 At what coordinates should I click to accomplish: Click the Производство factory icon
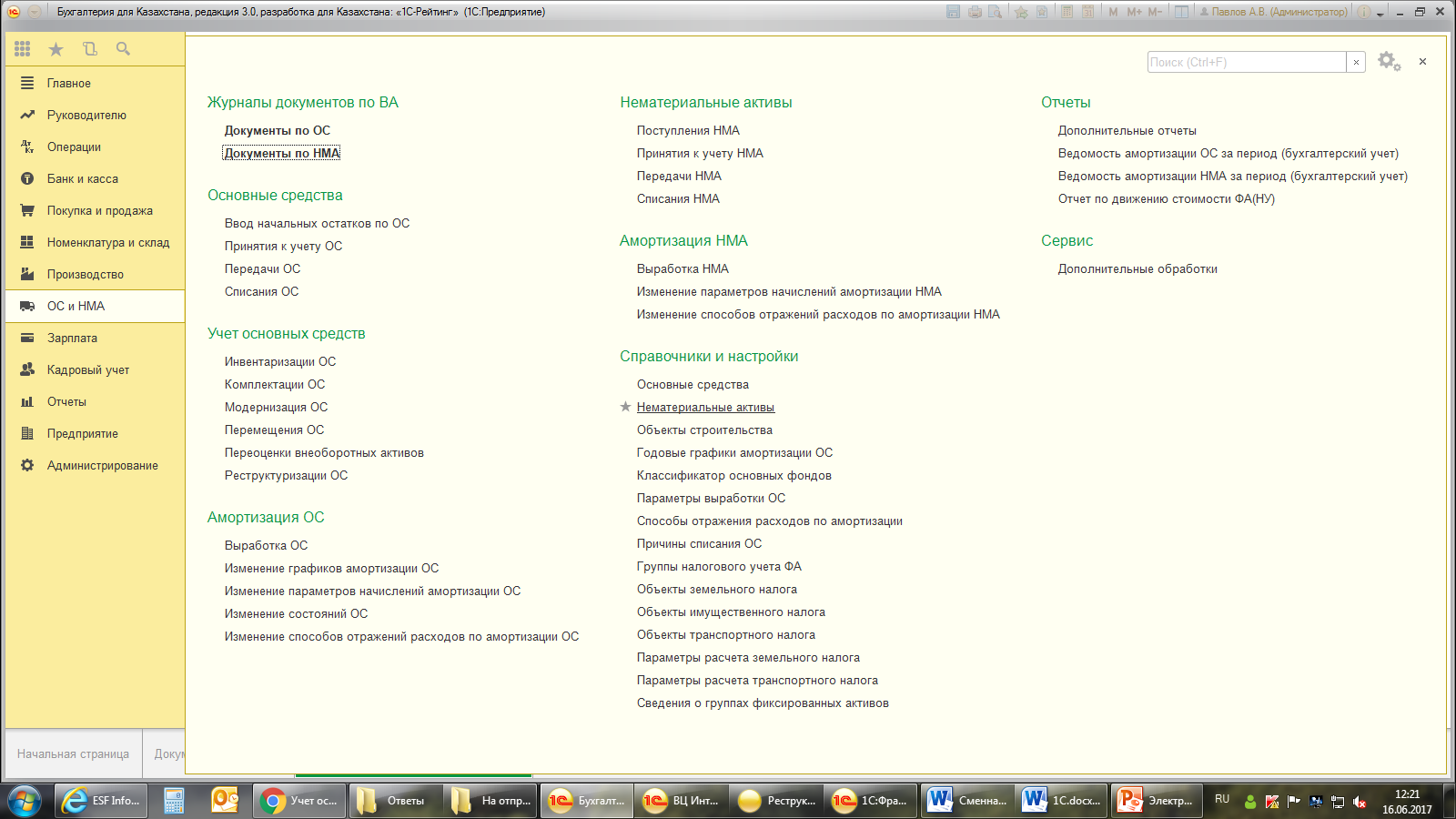[27, 274]
